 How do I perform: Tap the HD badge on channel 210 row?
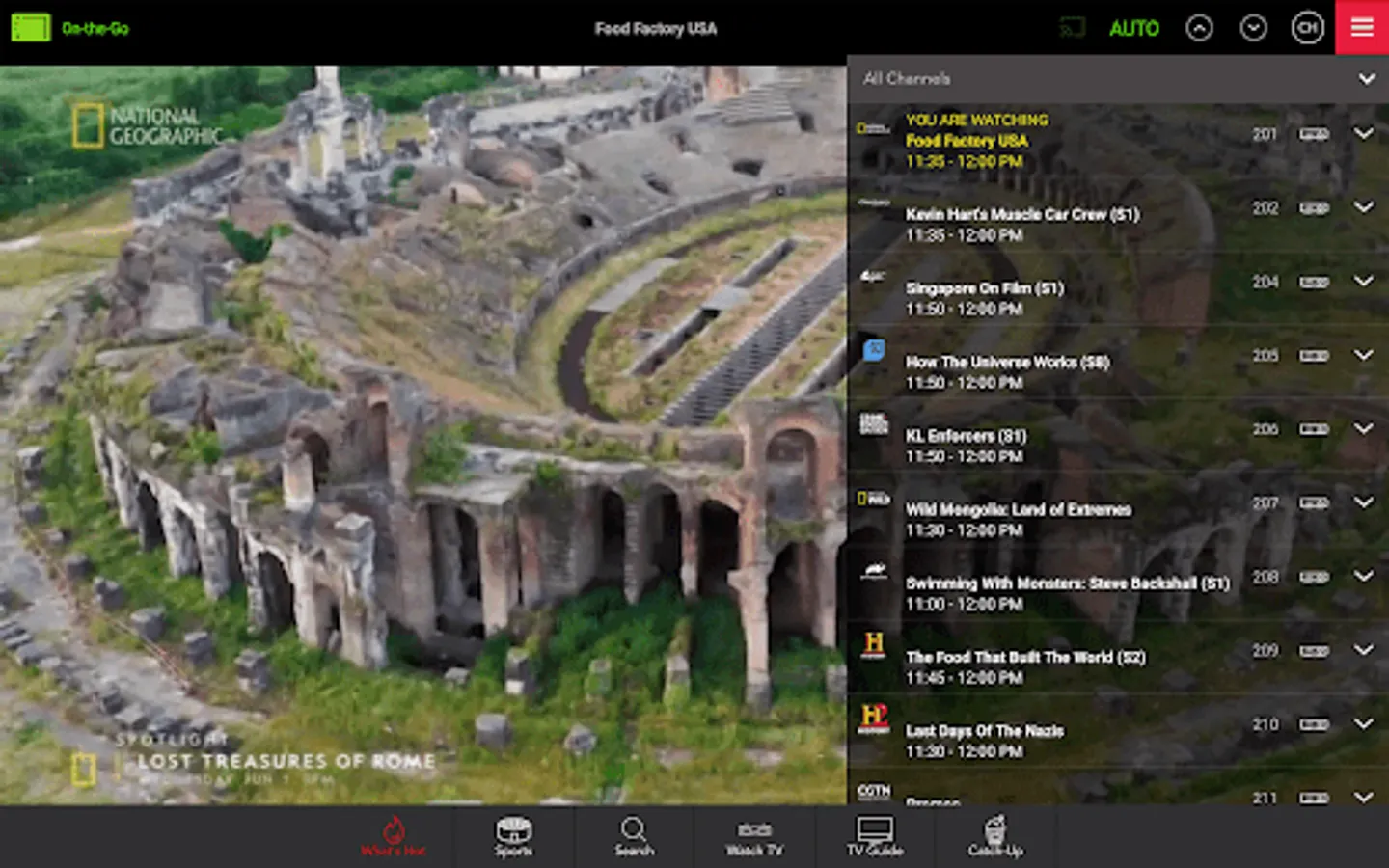click(x=1314, y=724)
